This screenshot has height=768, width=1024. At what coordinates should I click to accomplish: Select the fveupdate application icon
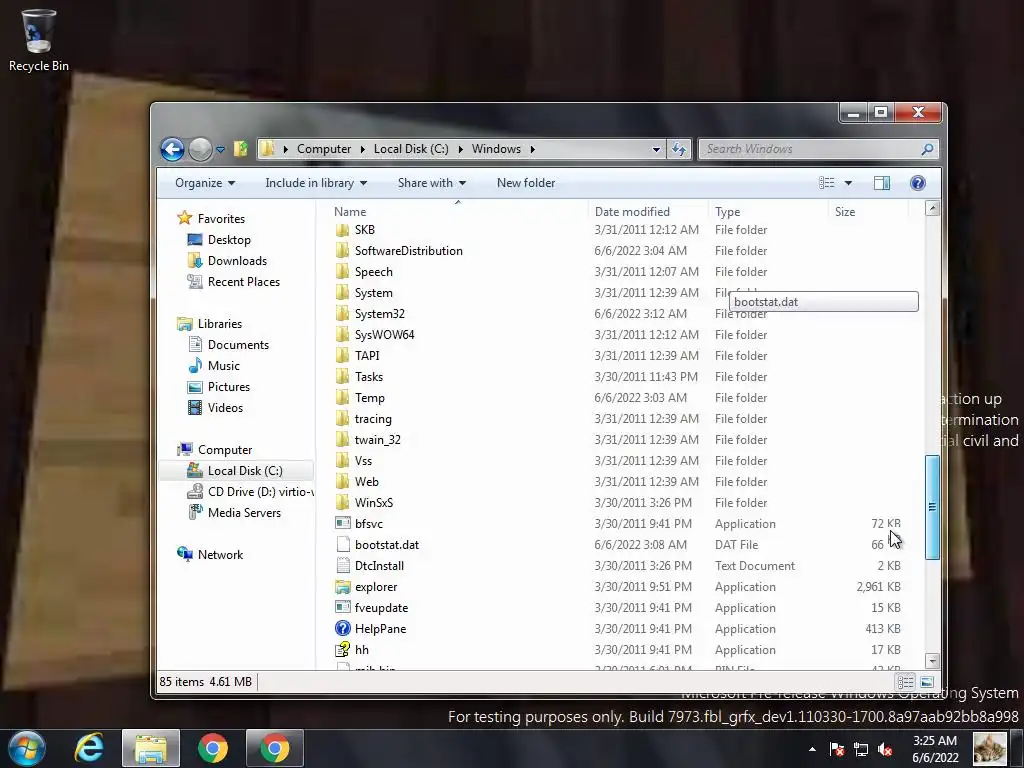pyautogui.click(x=342, y=607)
